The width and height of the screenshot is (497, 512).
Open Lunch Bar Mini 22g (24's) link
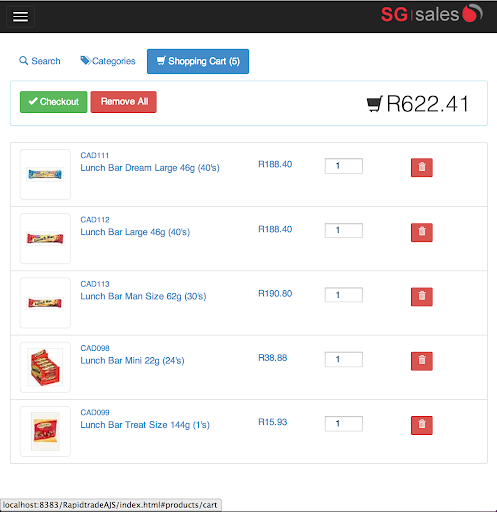point(132,361)
